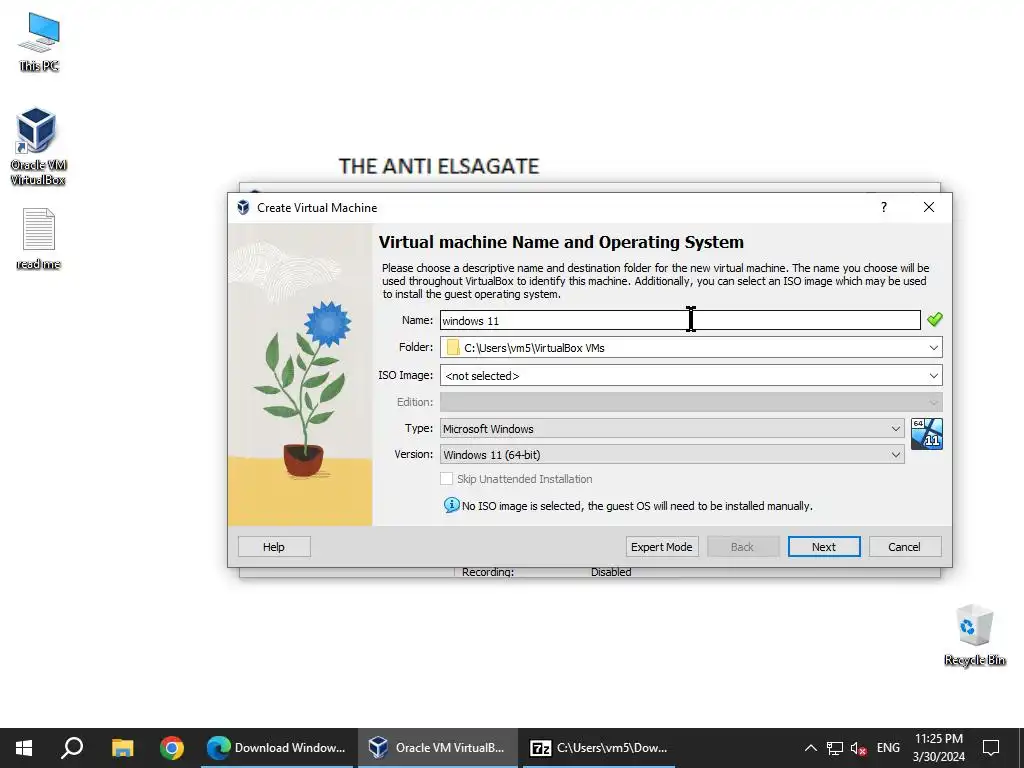
Task: Click the info icon beside ISO notice
Action: point(451,505)
